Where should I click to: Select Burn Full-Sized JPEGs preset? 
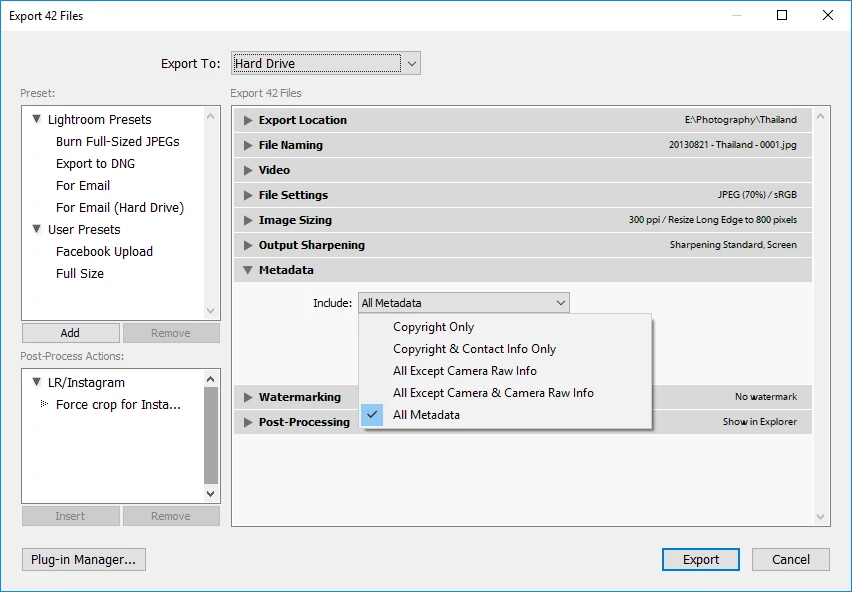[x=117, y=142]
